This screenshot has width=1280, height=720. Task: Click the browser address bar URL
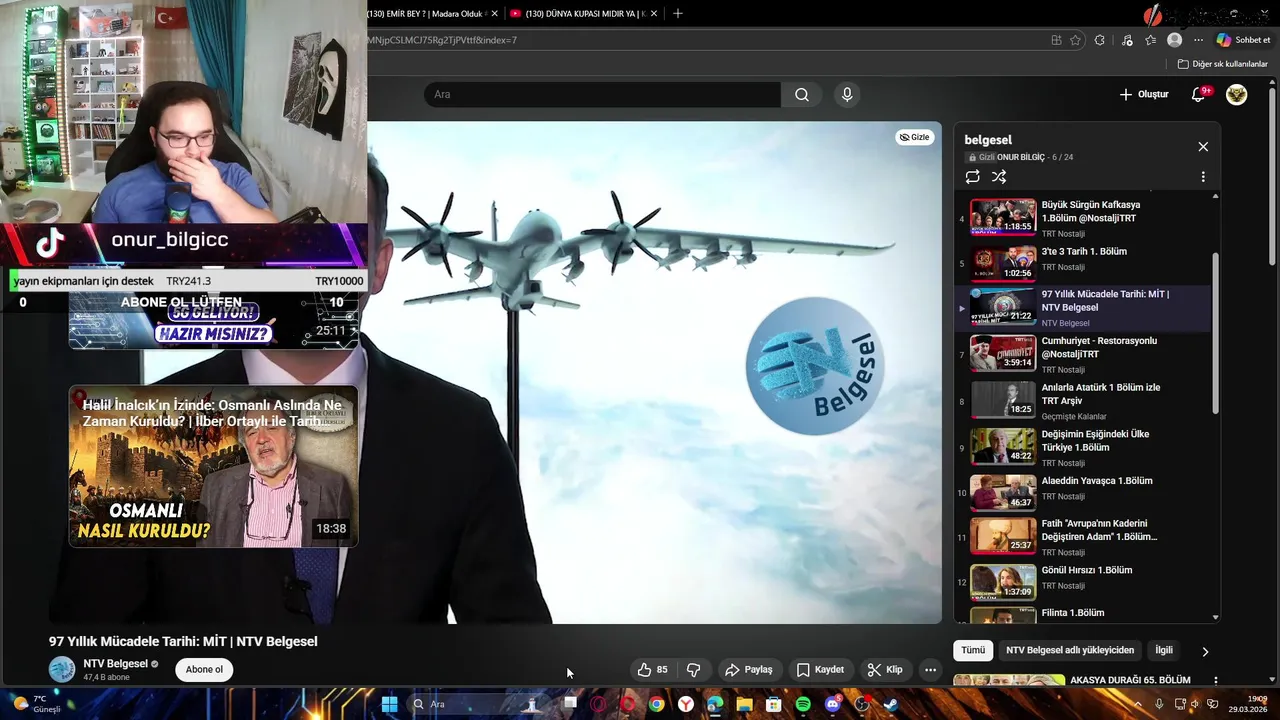442,40
